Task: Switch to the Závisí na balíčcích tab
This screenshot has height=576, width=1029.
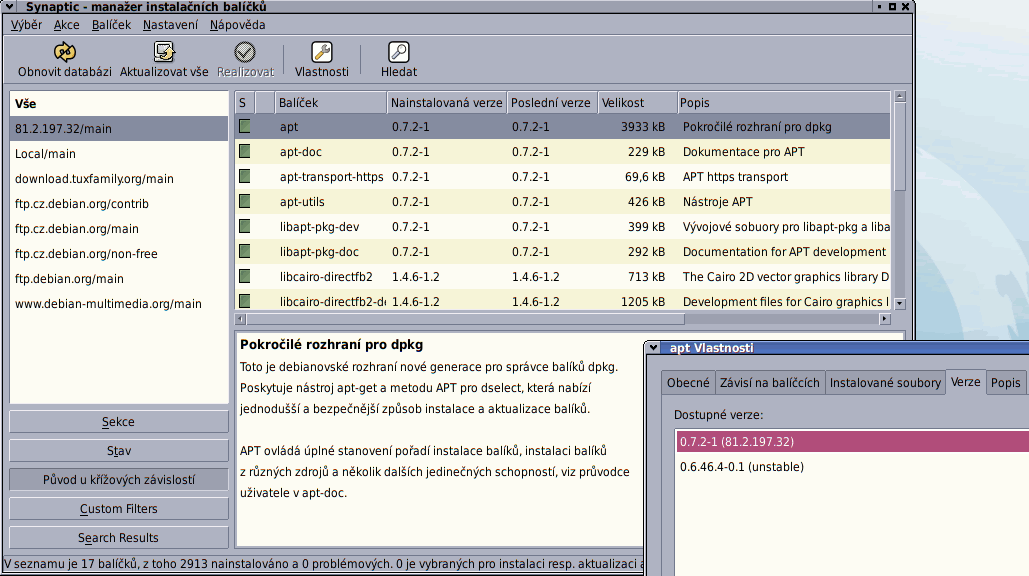Action: point(769,383)
